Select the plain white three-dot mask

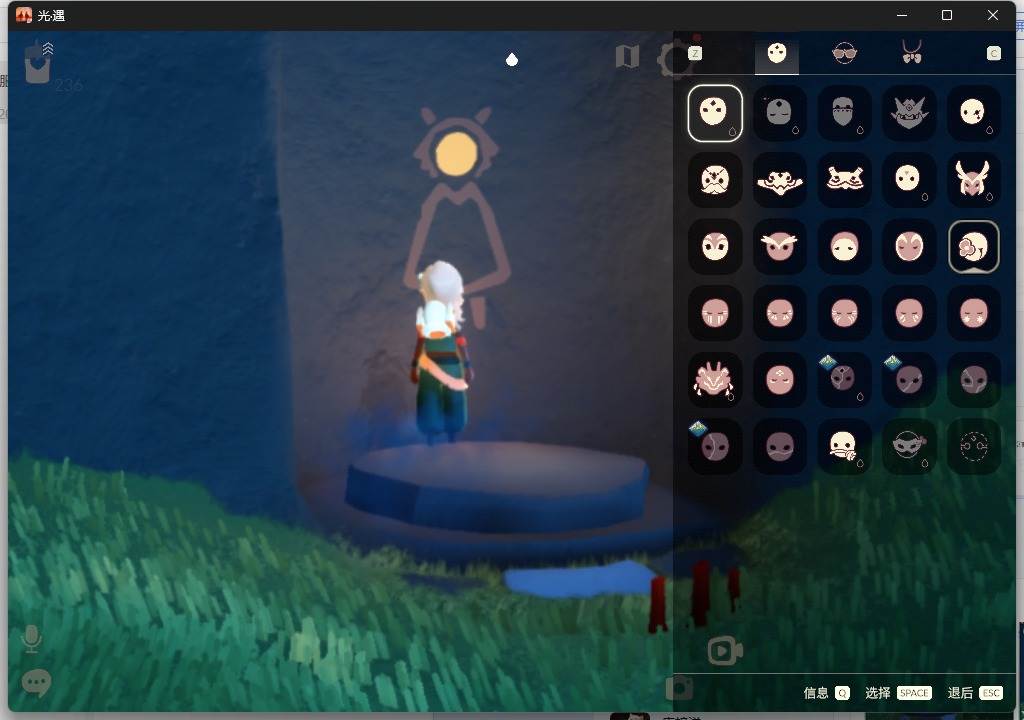[x=714, y=113]
